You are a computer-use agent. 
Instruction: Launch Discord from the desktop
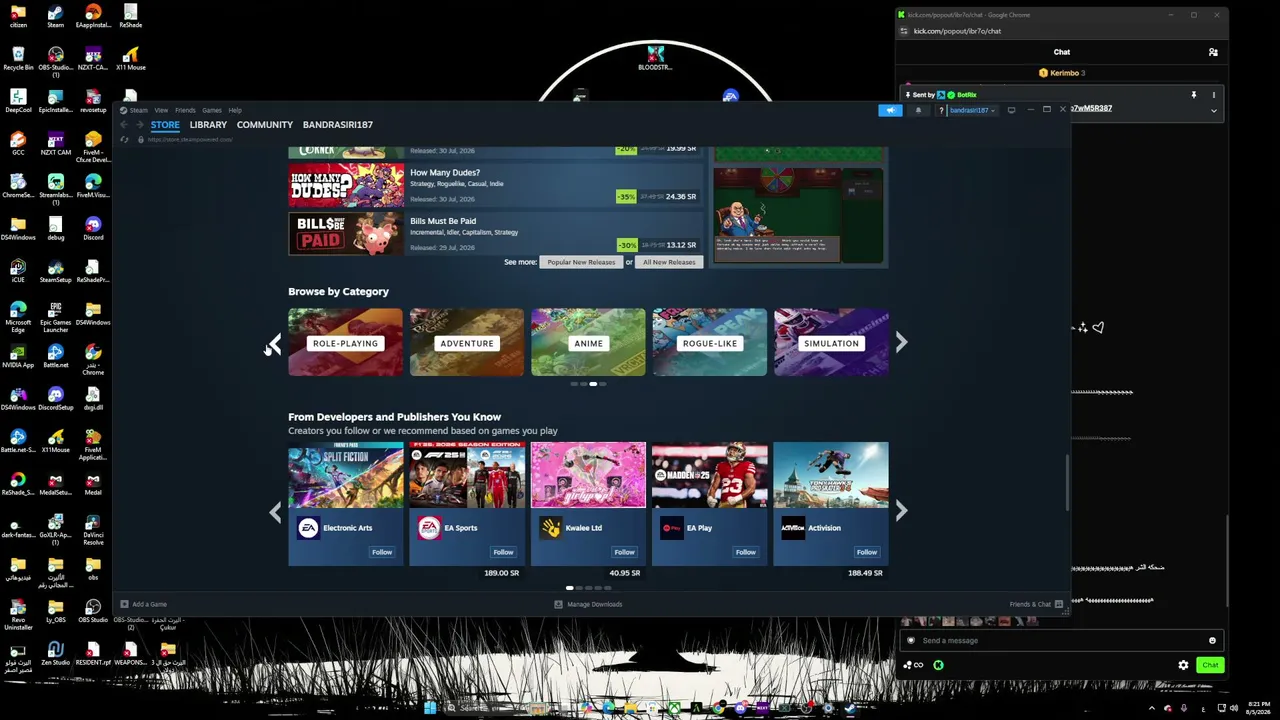coord(93,228)
